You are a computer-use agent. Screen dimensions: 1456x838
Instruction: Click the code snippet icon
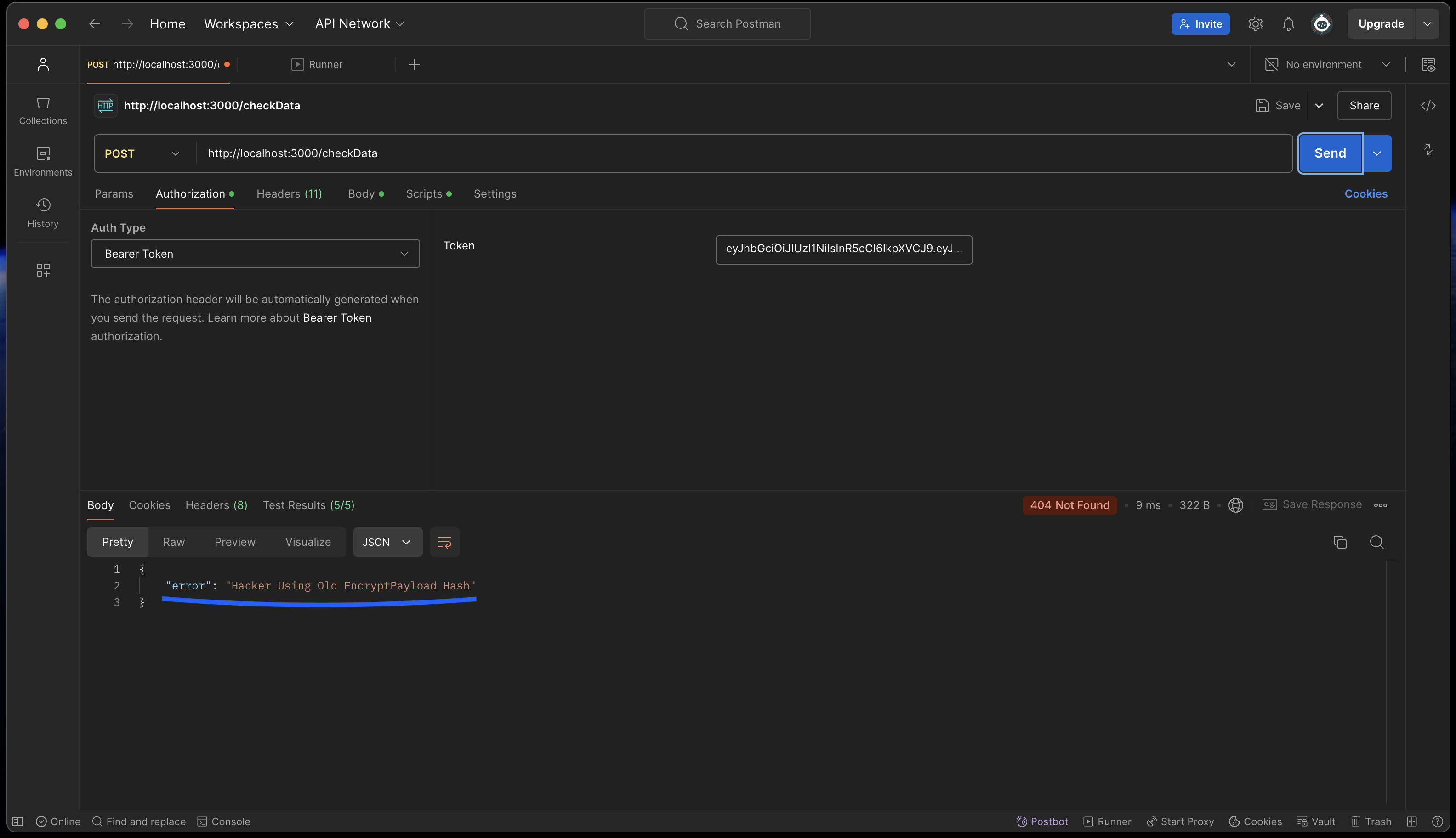click(1428, 105)
